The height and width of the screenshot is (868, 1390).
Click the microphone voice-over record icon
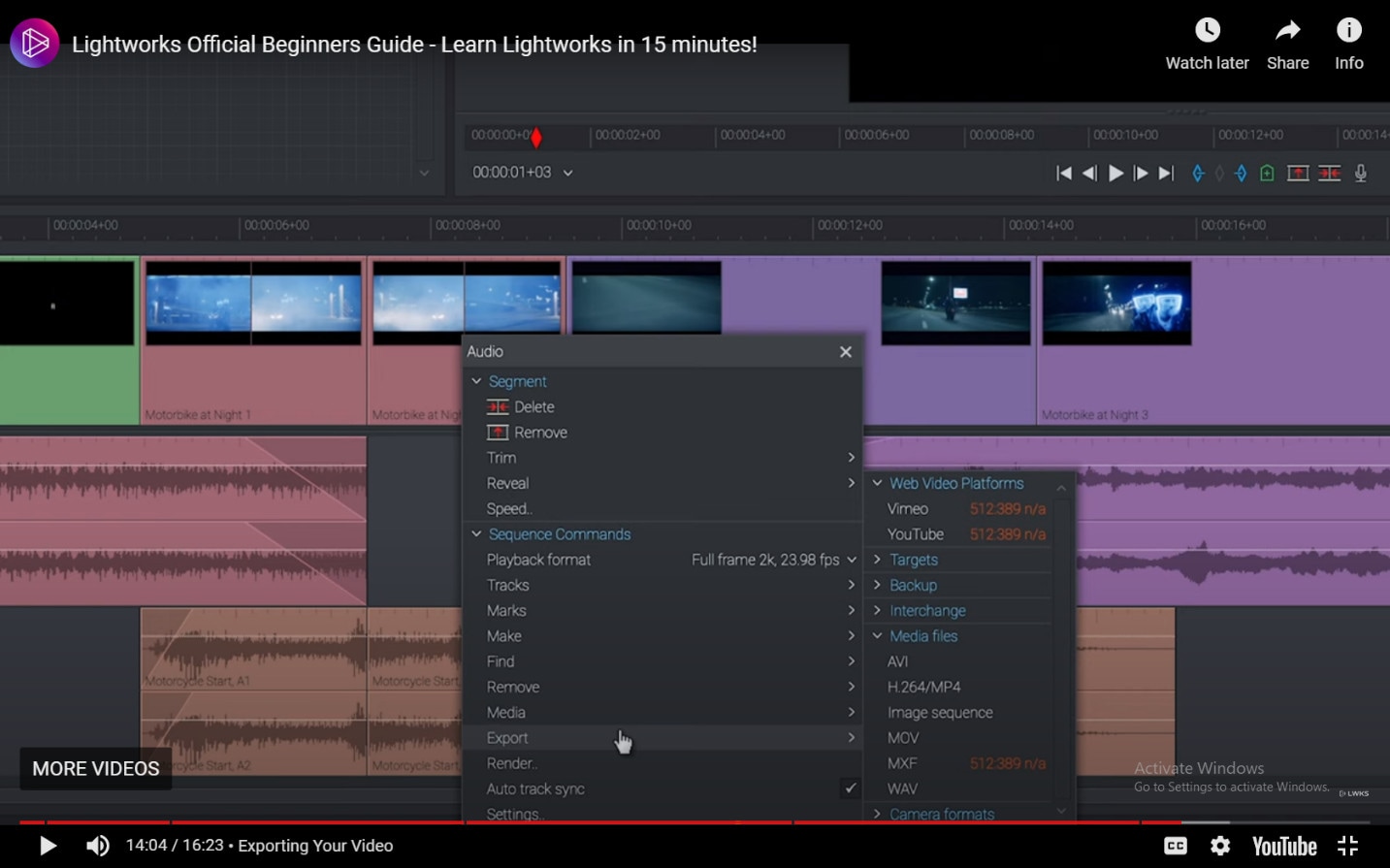[x=1361, y=174]
